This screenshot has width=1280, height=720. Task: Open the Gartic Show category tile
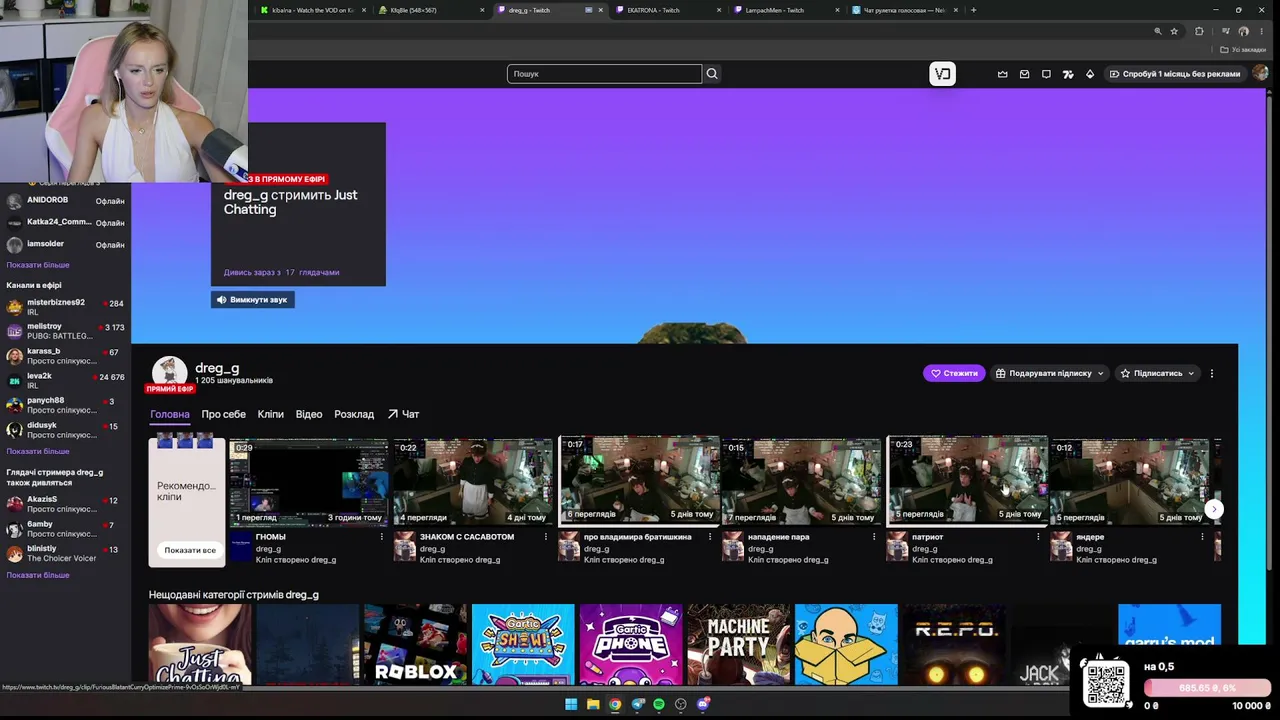(523, 644)
